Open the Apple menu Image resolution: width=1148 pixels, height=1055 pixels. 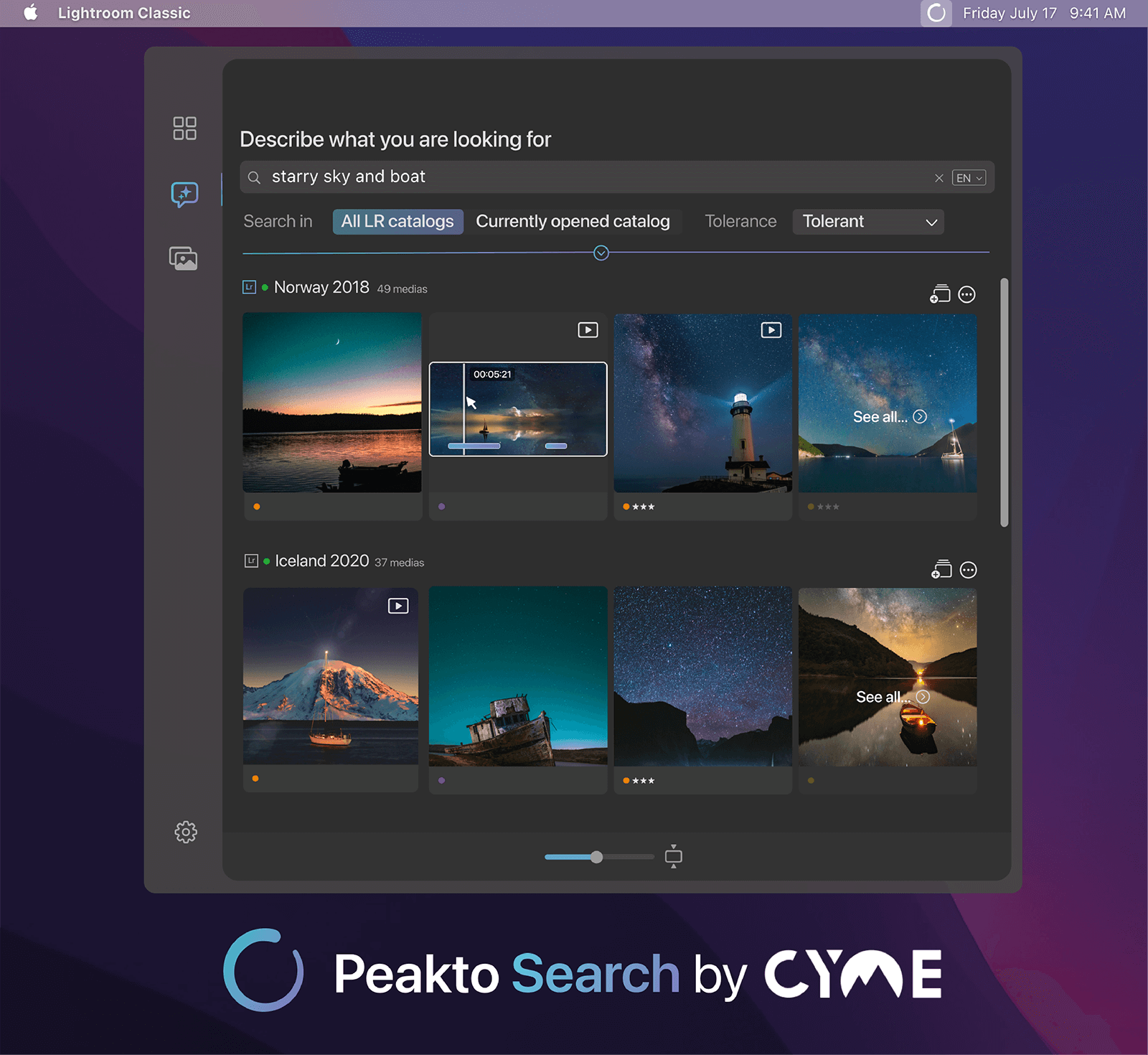pyautogui.click(x=31, y=13)
